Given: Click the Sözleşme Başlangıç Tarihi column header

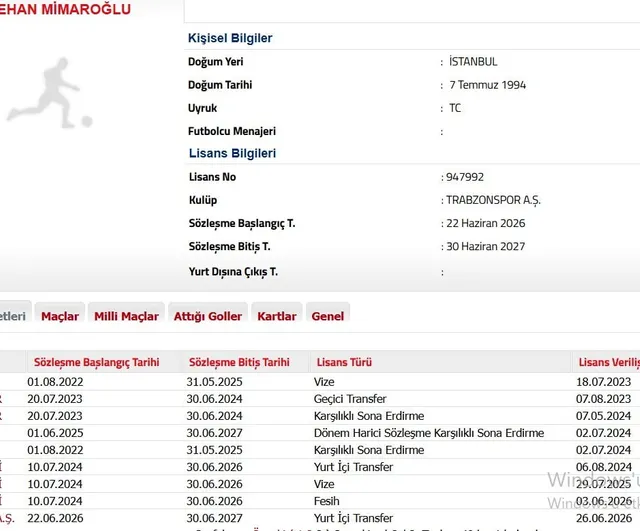Looking at the screenshot, I should pos(97,362).
